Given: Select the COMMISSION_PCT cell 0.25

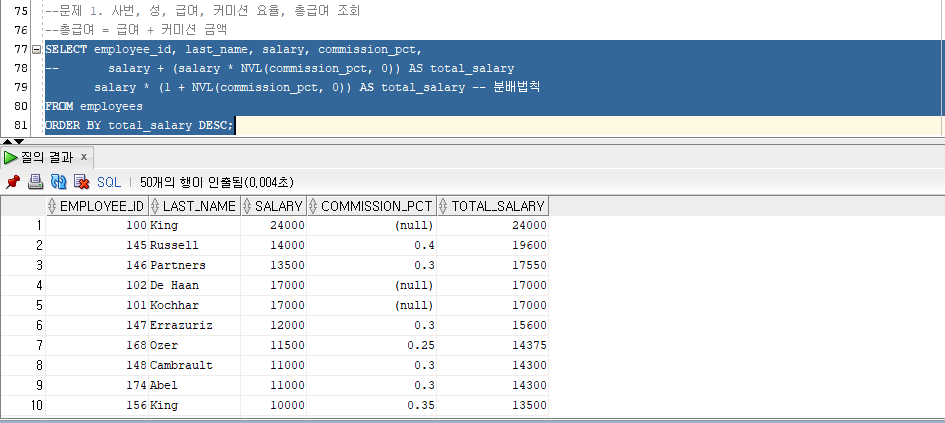Looking at the screenshot, I should click(x=371, y=345).
